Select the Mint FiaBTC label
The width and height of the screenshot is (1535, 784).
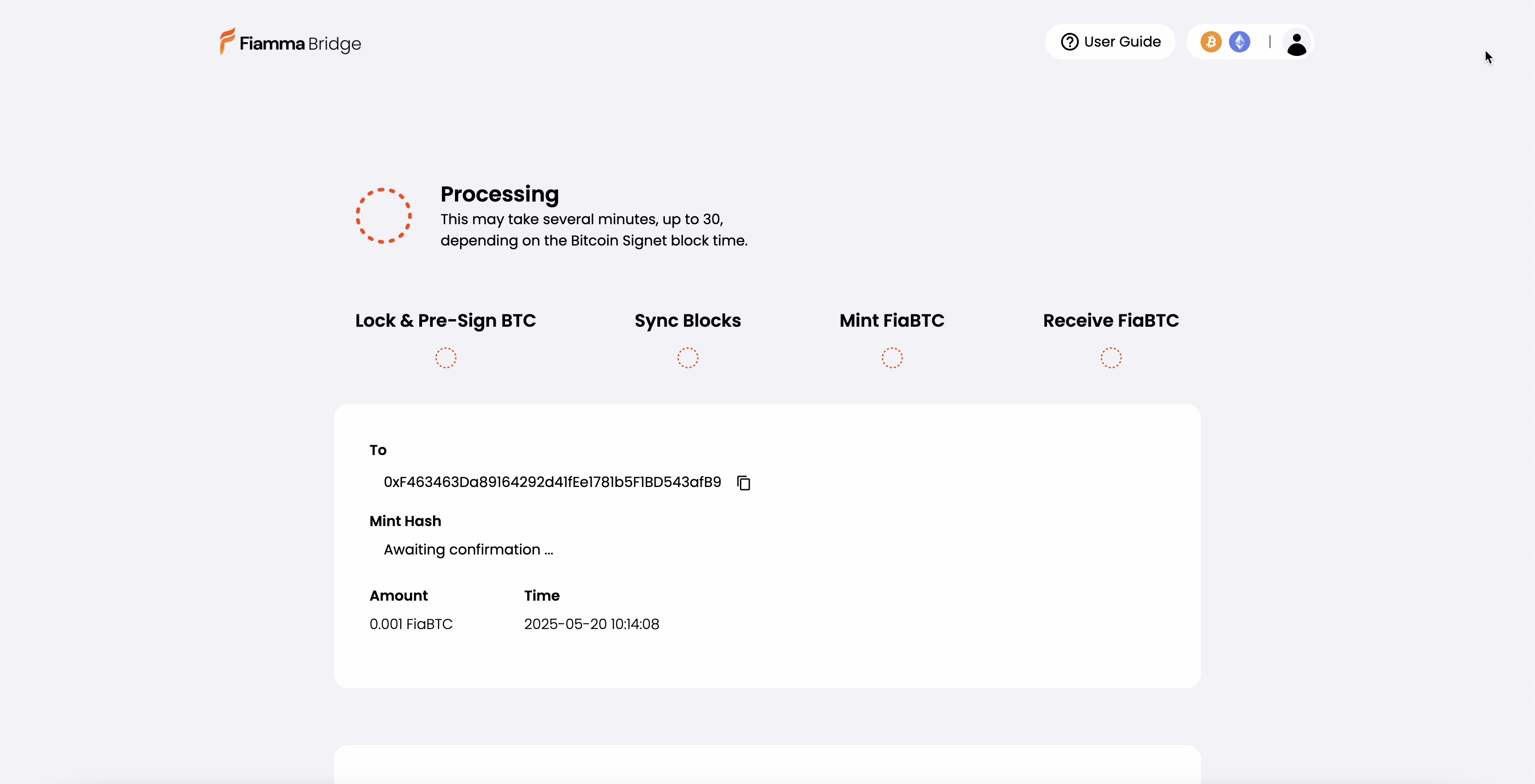[x=892, y=321]
